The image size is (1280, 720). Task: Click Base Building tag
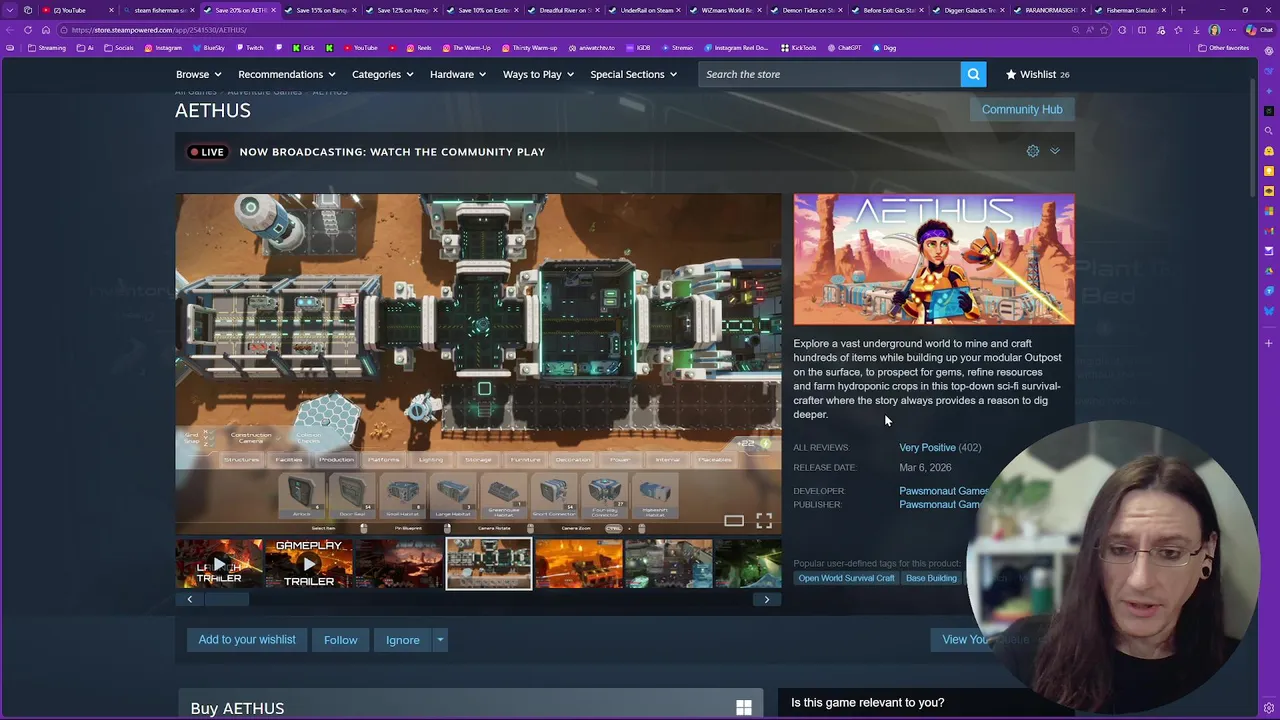pos(931,578)
